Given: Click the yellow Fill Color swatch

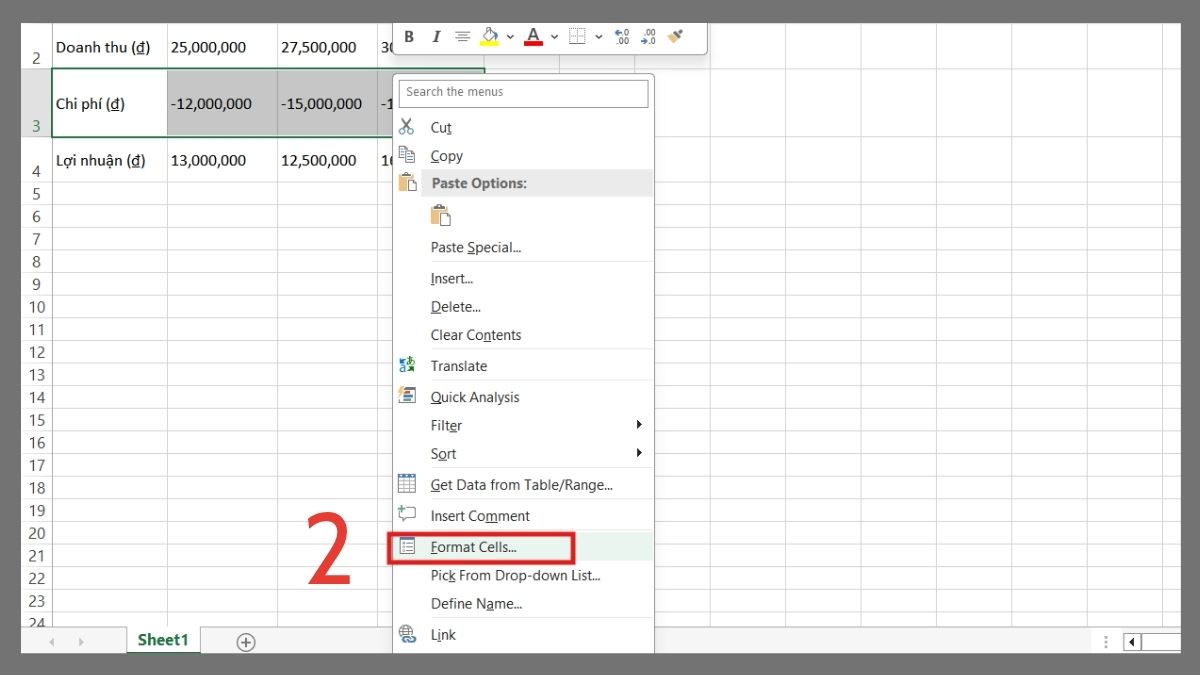Looking at the screenshot, I should (x=490, y=44).
